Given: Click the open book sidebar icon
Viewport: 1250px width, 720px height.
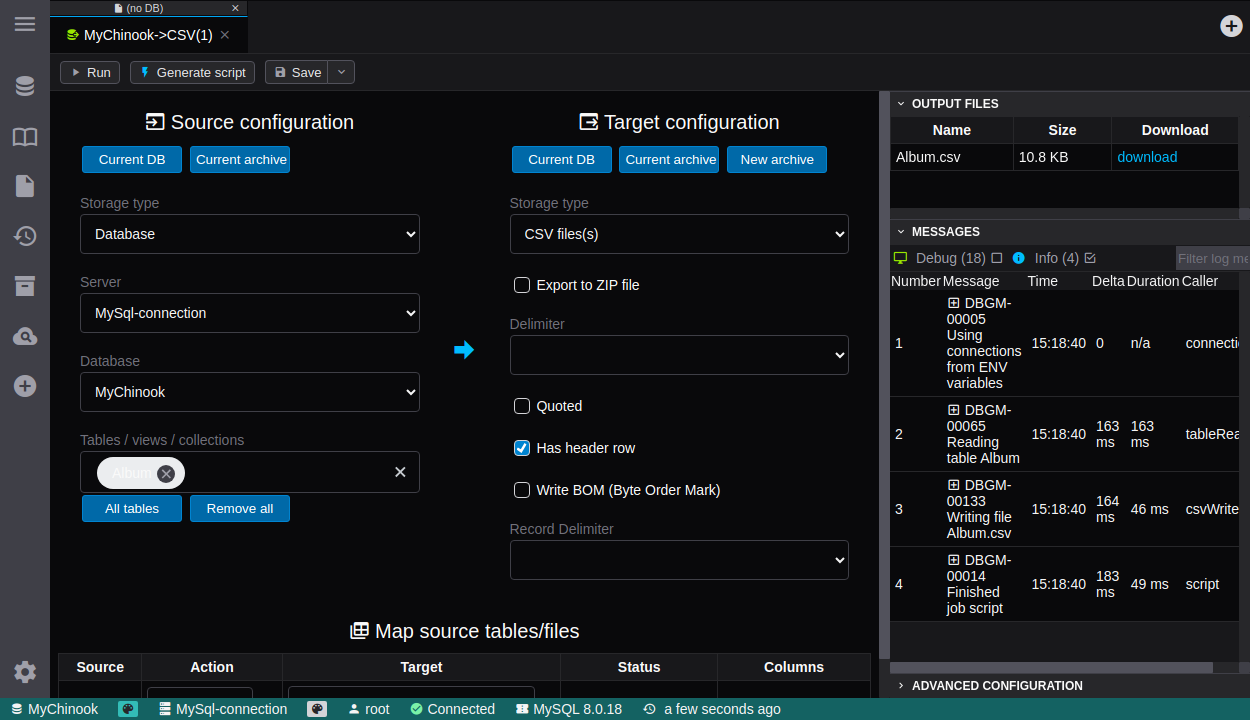Looking at the screenshot, I should coord(25,137).
